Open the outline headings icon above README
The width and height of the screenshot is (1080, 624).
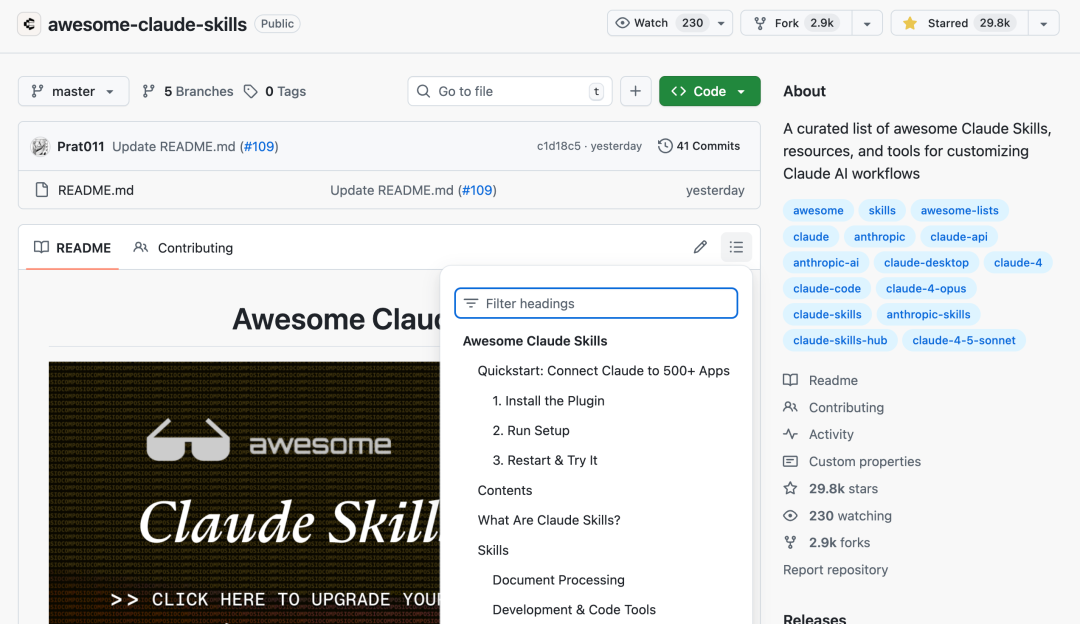(737, 247)
